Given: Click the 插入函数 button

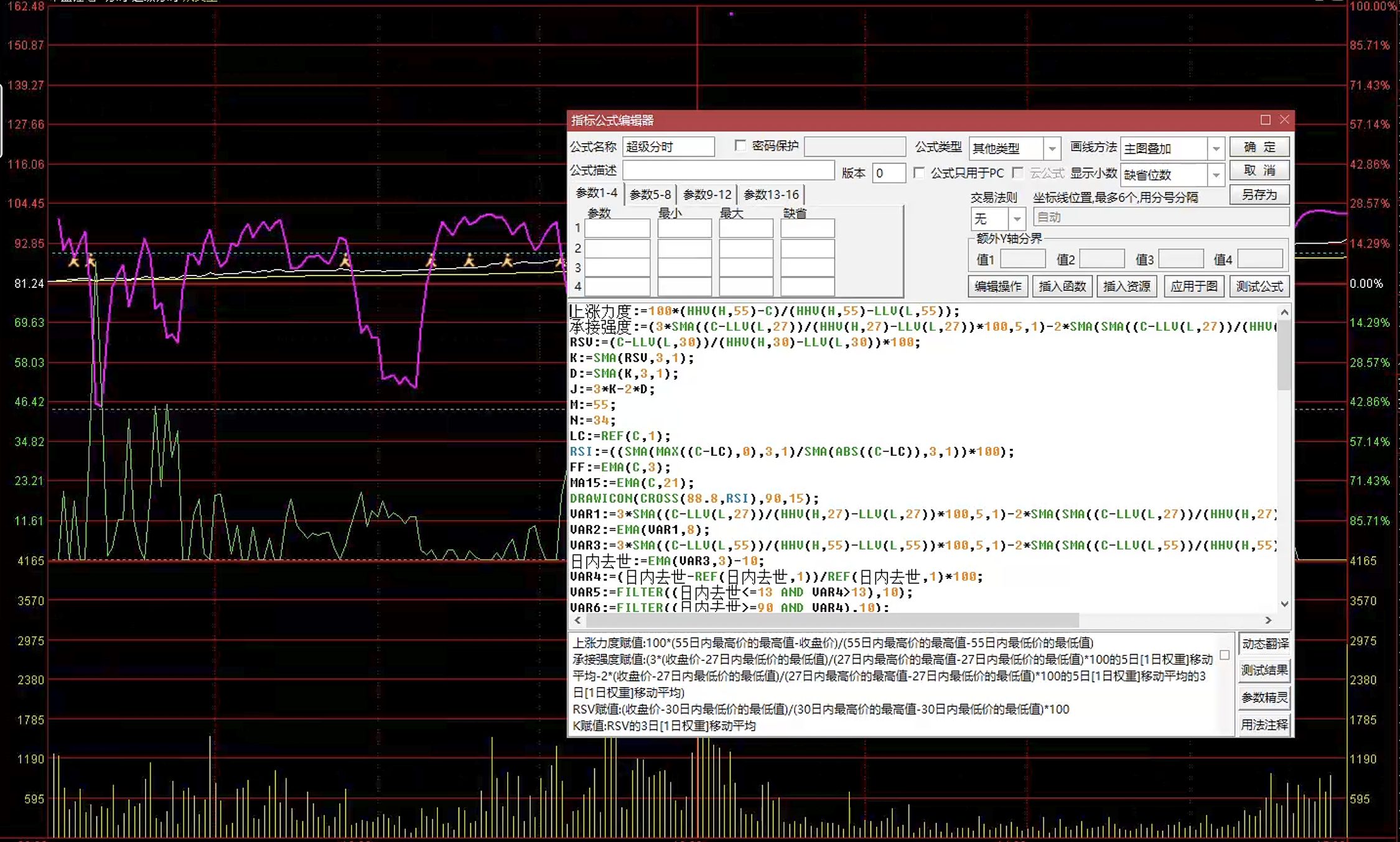Looking at the screenshot, I should (x=1062, y=286).
